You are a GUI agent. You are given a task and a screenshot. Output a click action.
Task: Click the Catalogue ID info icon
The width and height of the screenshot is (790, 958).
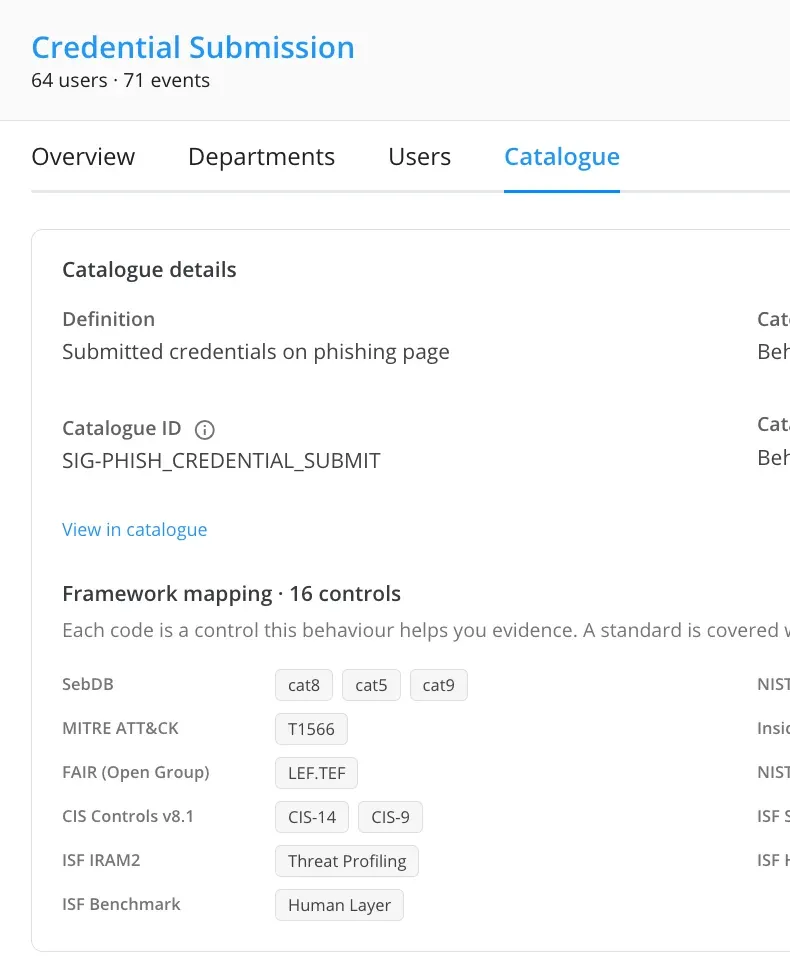coord(205,430)
